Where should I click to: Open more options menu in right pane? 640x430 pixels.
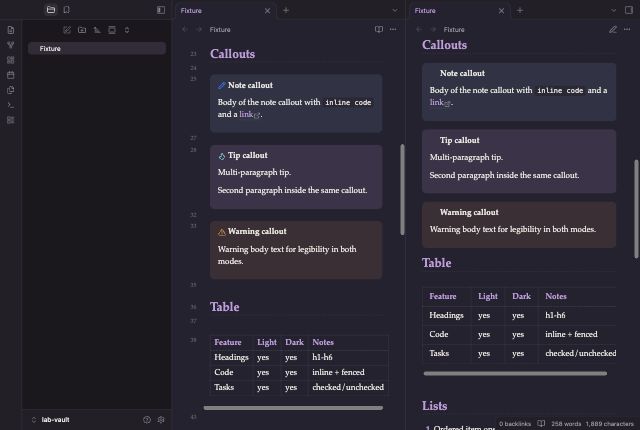click(627, 29)
